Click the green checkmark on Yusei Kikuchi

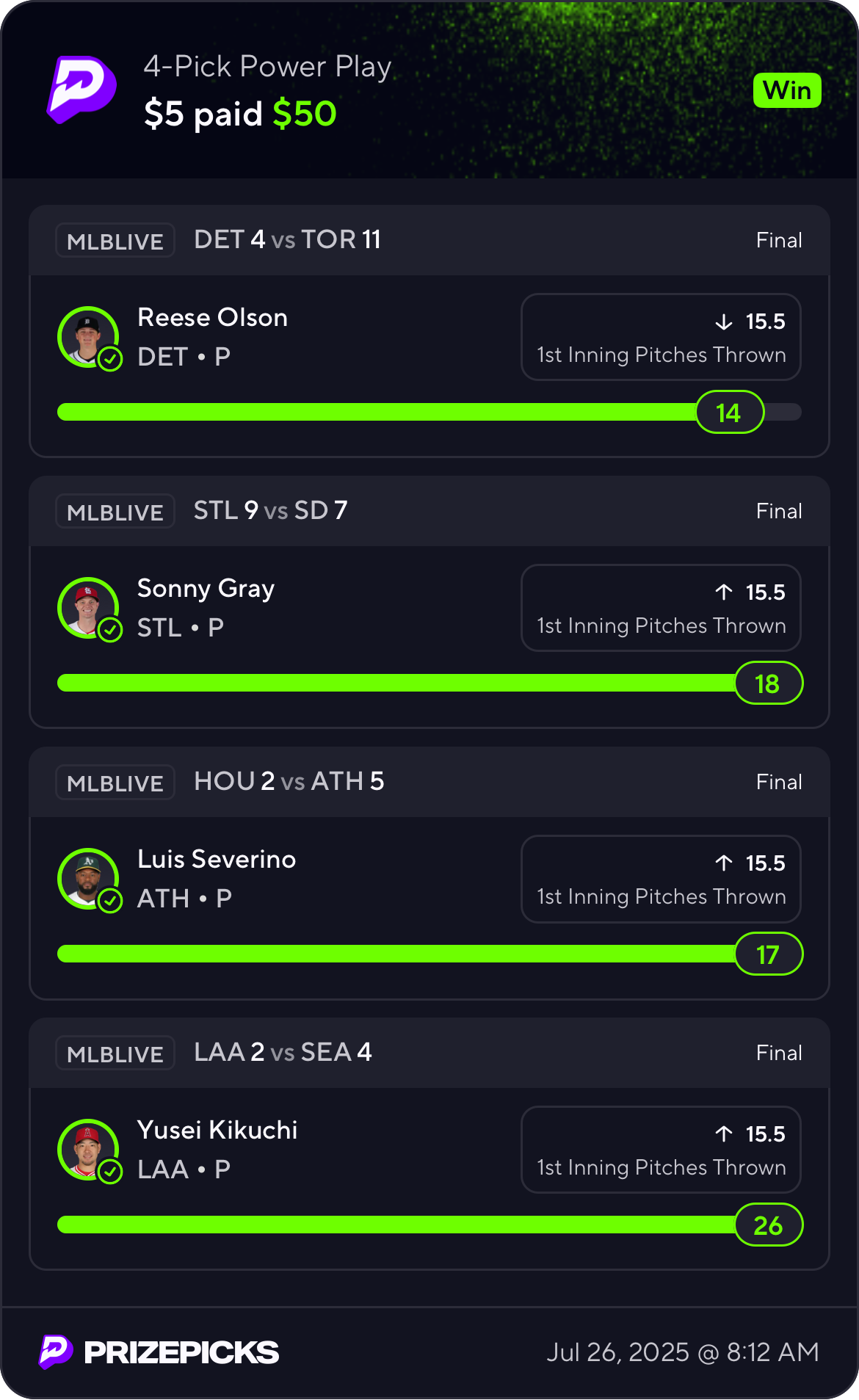click(x=110, y=1172)
